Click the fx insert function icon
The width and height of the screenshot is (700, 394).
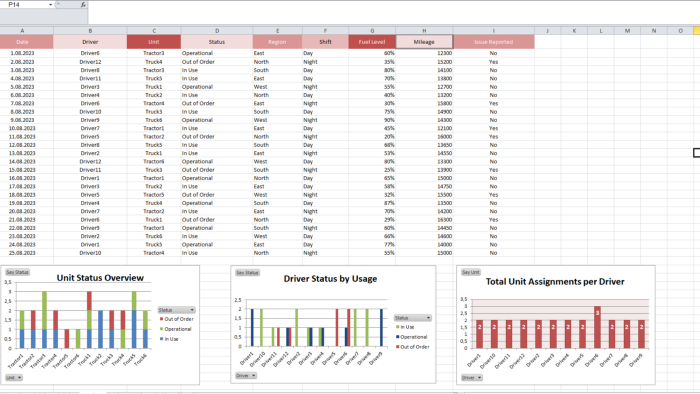(83, 4)
